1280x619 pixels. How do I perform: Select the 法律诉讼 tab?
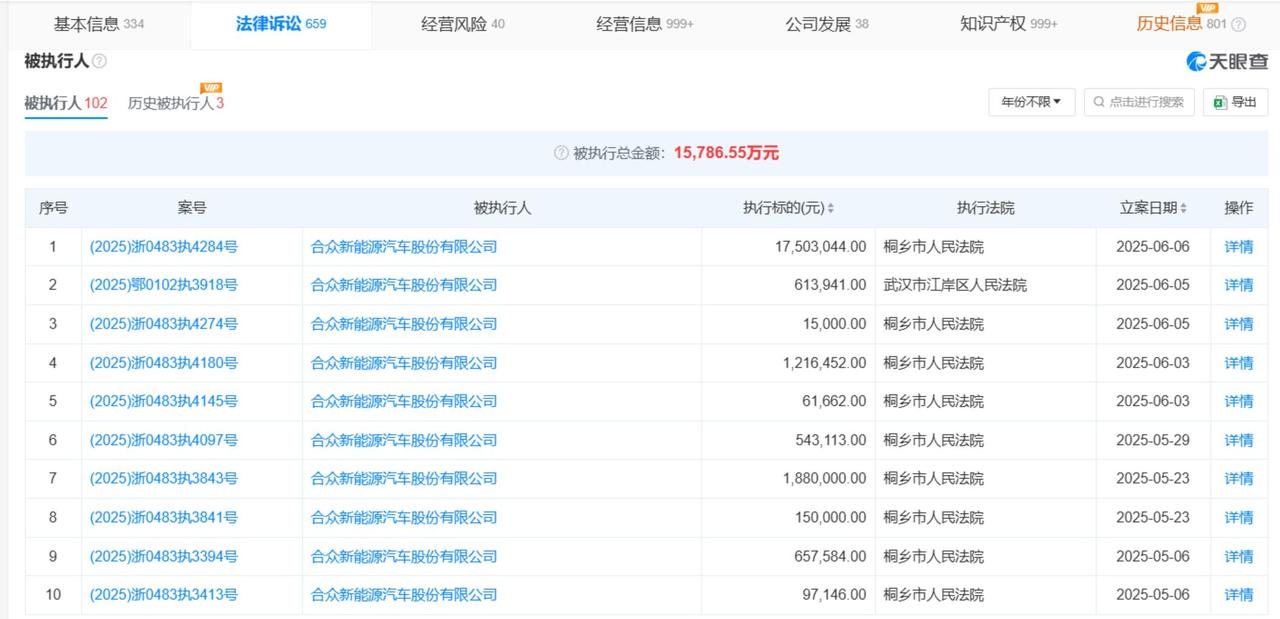(281, 24)
